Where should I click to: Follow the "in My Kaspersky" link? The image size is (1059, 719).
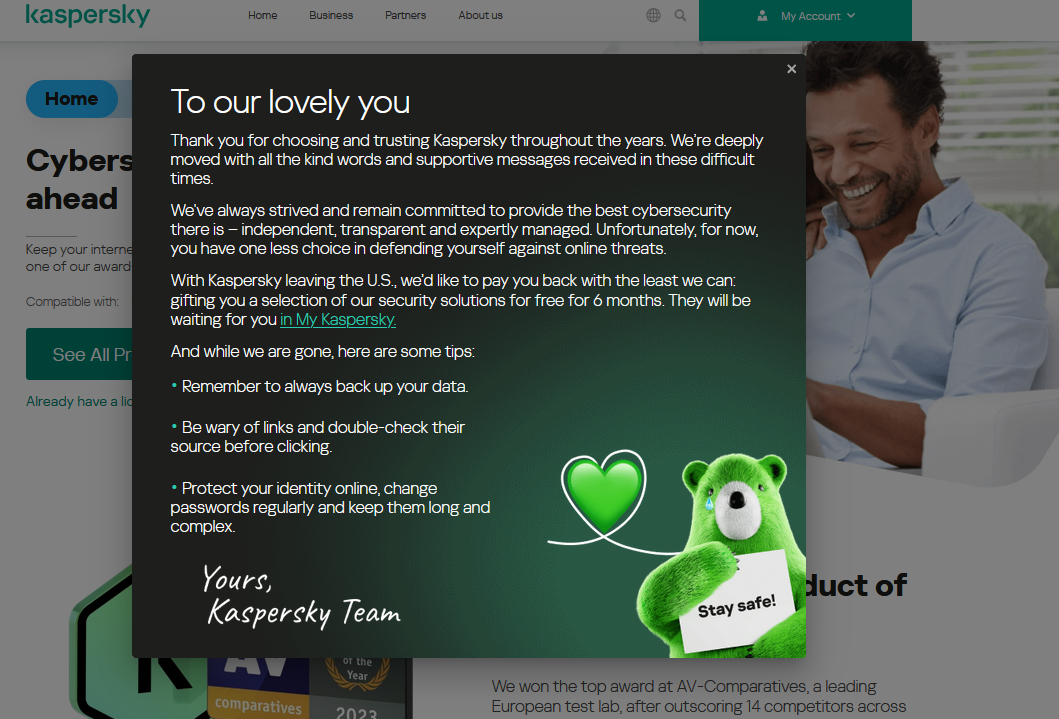[x=338, y=319]
